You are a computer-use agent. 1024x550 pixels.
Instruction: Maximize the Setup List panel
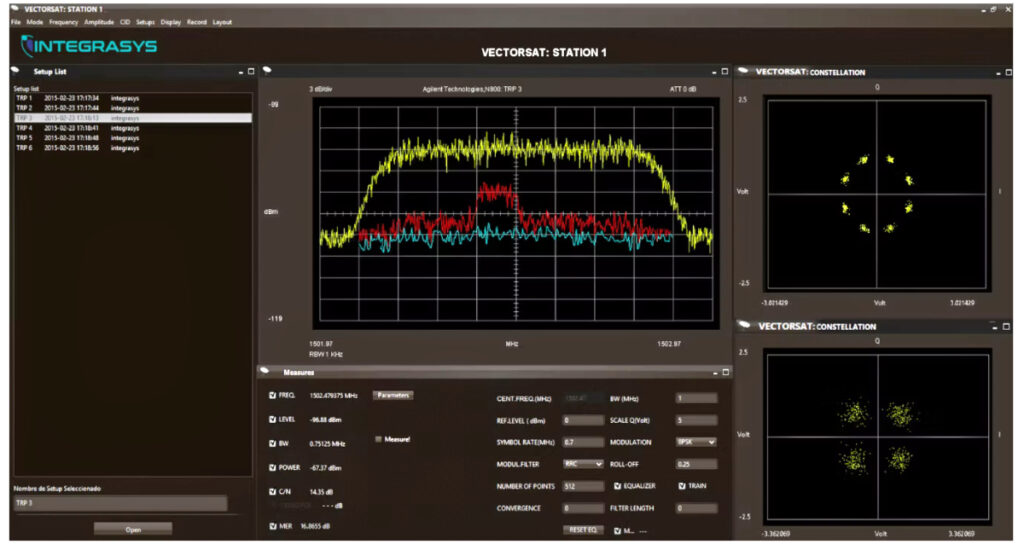point(251,72)
